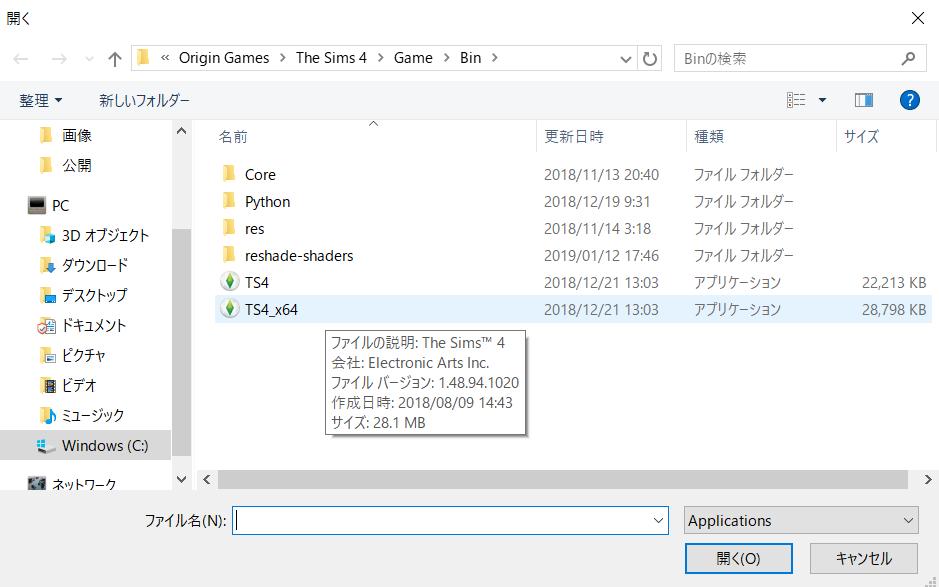Open the 整理 dropdown menu
This screenshot has width=939, height=587.
click(x=41, y=100)
